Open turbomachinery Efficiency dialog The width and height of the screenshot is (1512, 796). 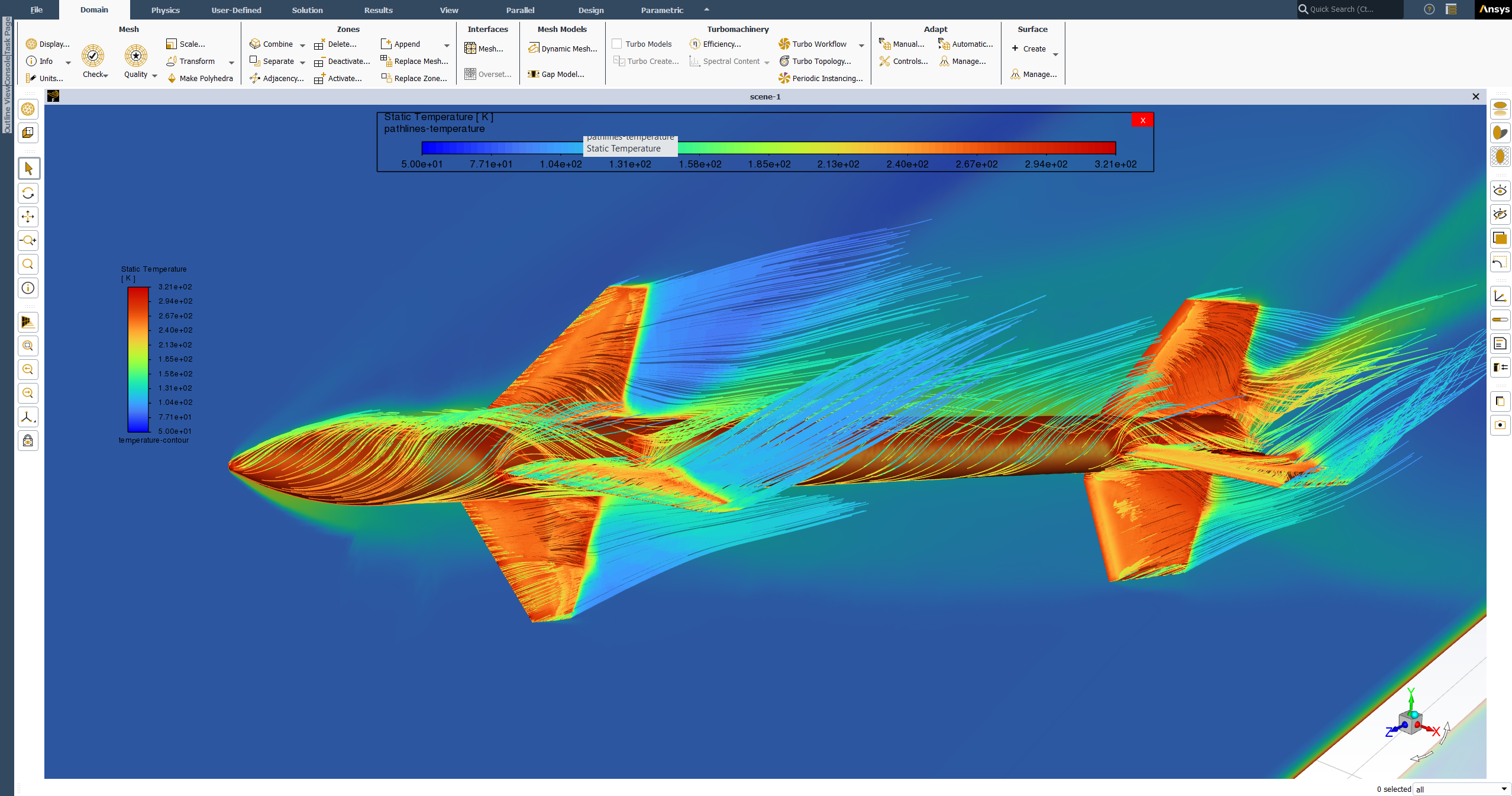click(x=715, y=44)
